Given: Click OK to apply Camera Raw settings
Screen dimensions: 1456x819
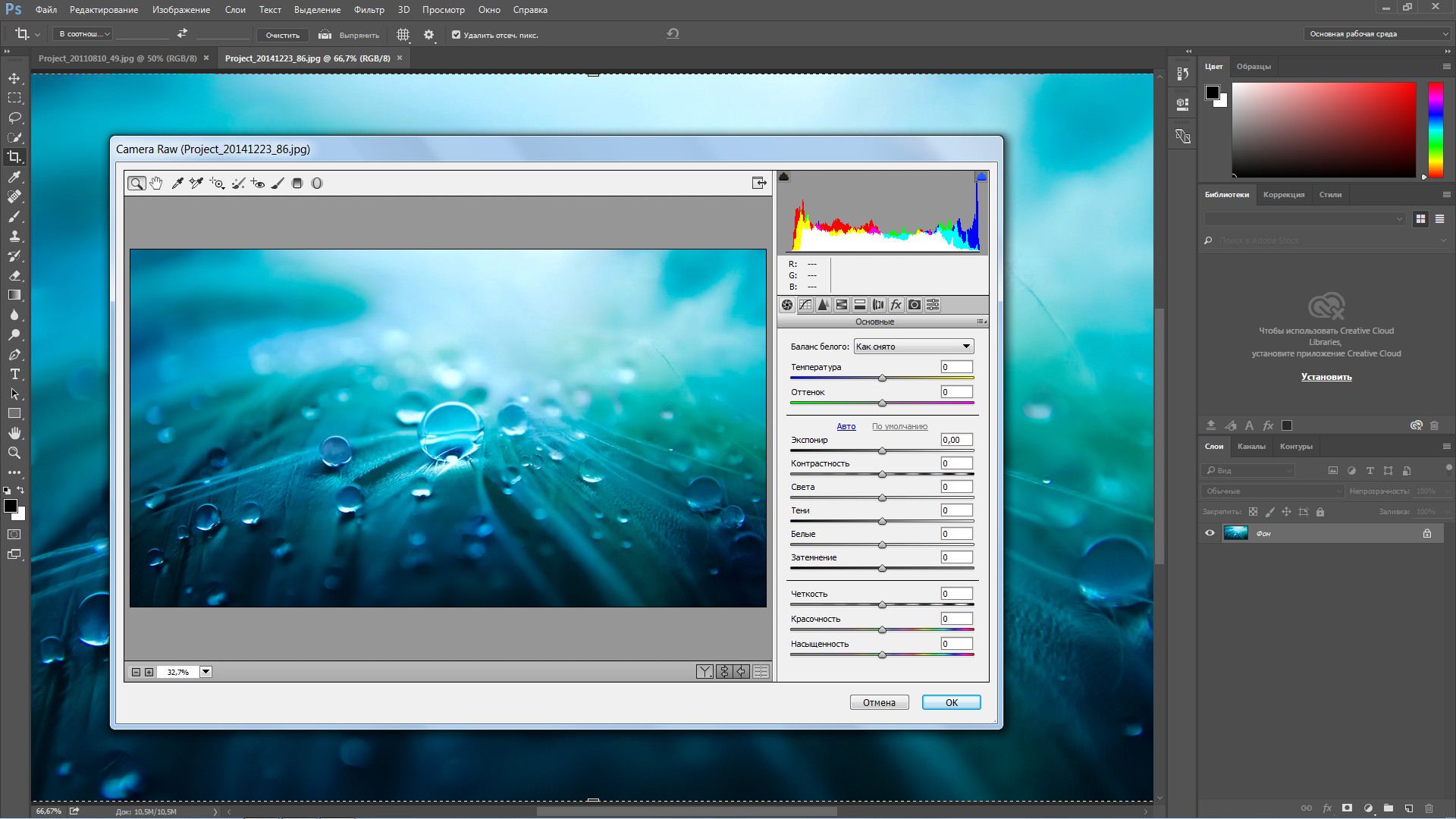Looking at the screenshot, I should tap(951, 702).
